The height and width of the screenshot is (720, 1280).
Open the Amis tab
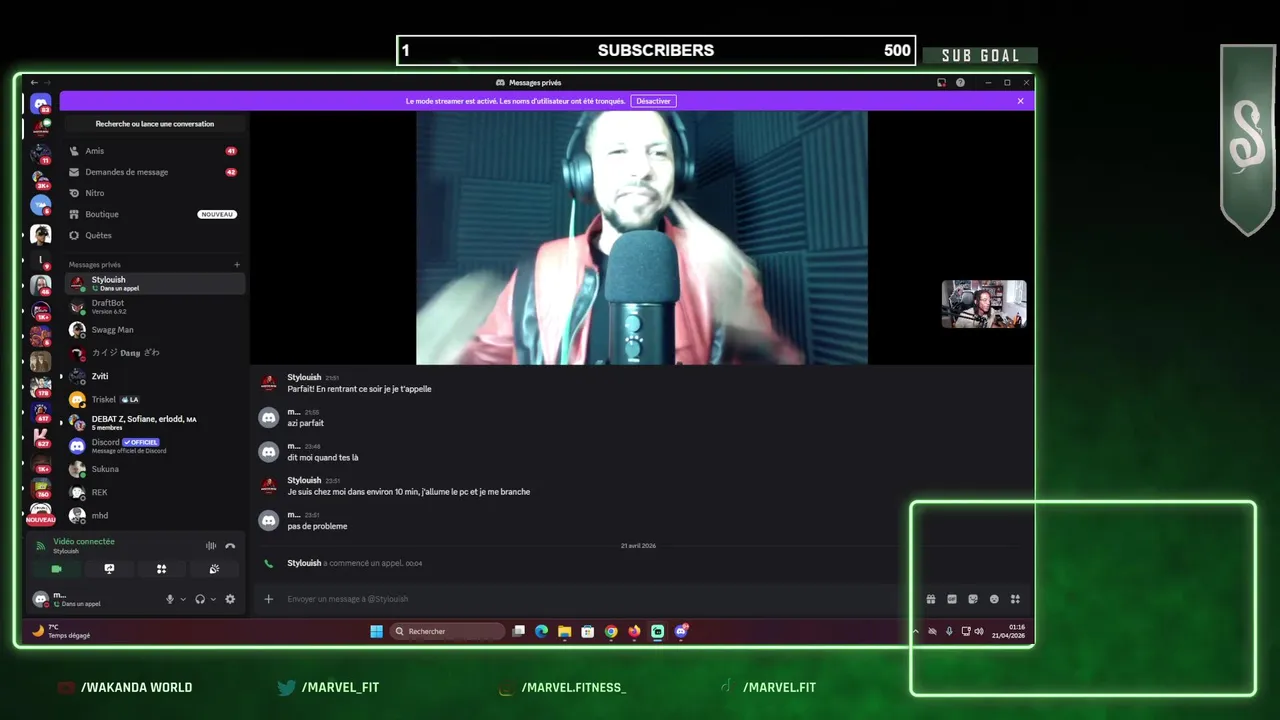click(x=154, y=151)
